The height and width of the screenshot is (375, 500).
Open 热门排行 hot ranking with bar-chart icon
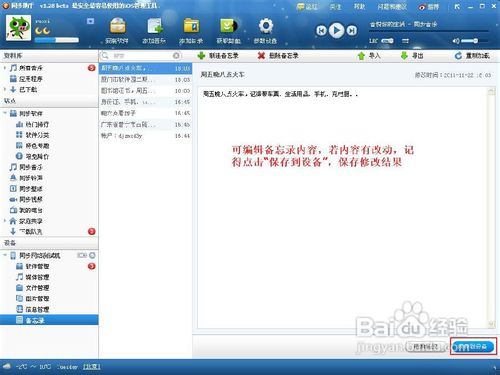32,124
